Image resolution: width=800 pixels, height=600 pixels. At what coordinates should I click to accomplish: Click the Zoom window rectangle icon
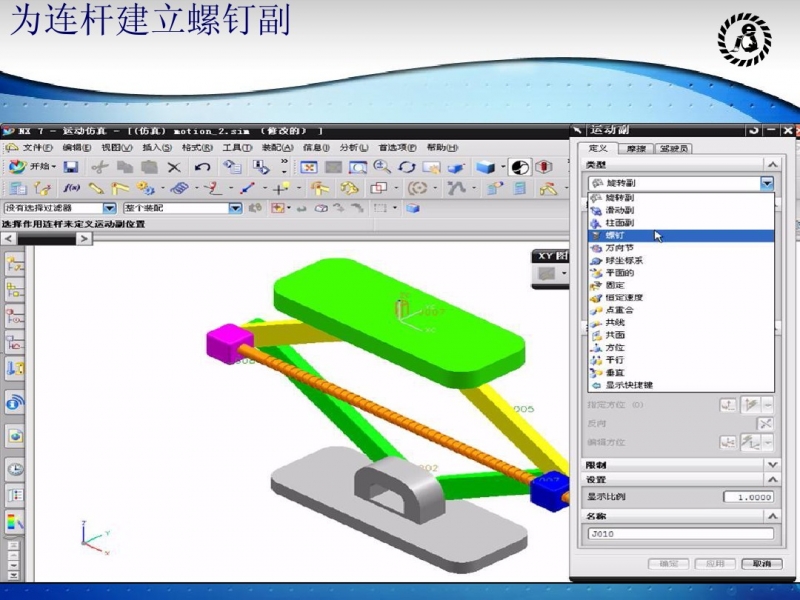click(x=358, y=167)
